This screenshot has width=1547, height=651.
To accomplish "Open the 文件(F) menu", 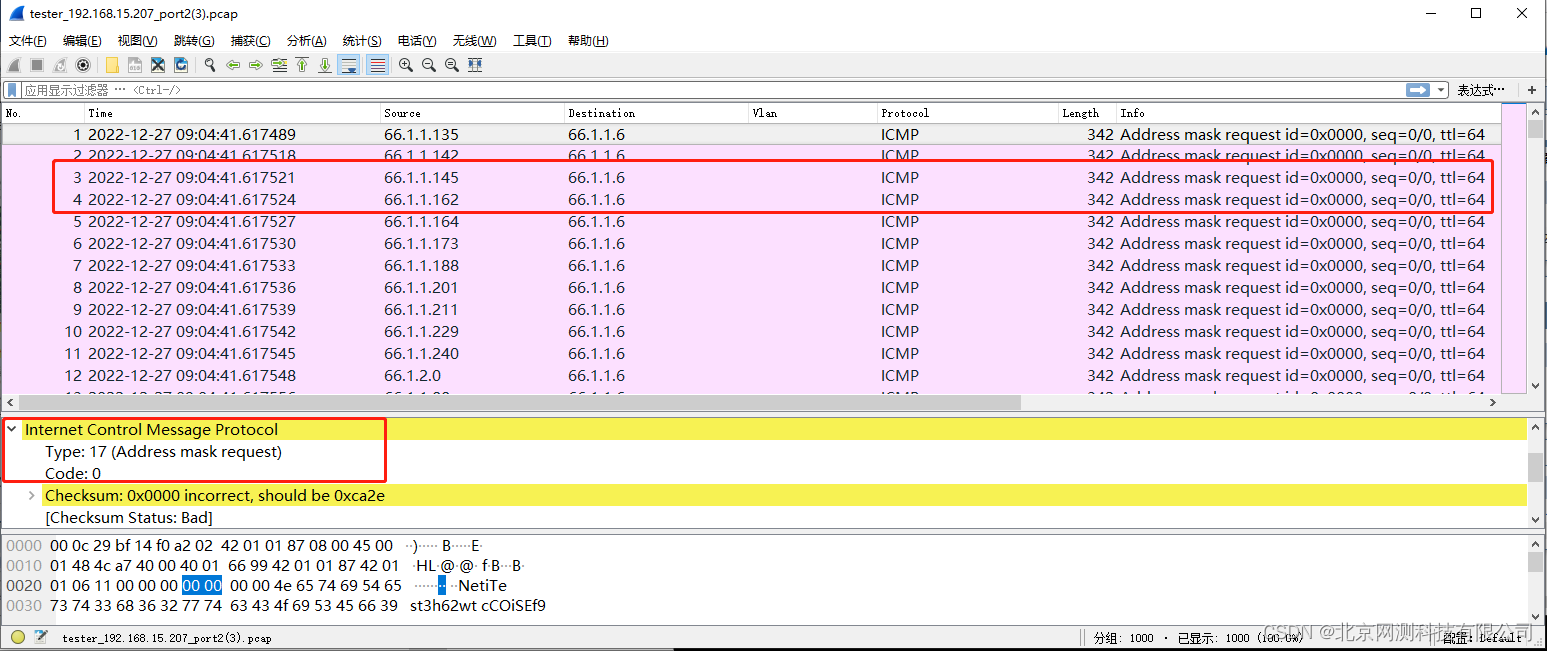I will pos(28,41).
